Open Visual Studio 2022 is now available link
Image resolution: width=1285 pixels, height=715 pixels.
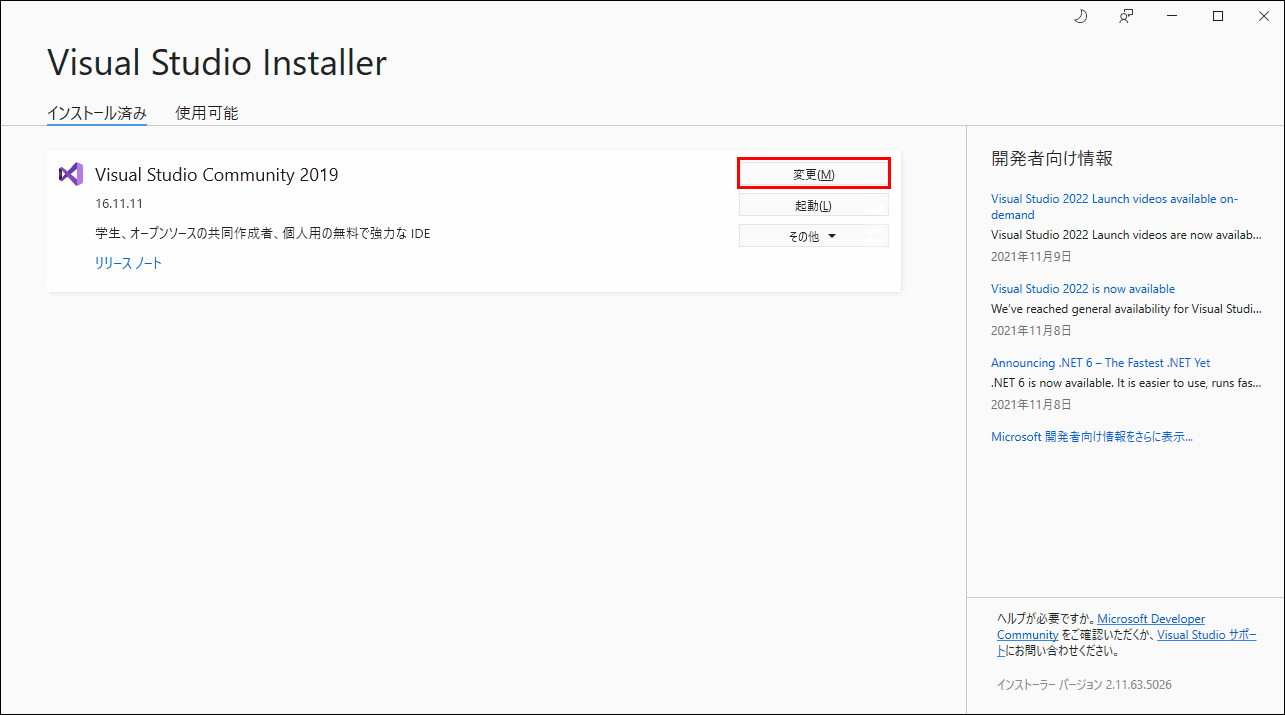click(x=1083, y=289)
